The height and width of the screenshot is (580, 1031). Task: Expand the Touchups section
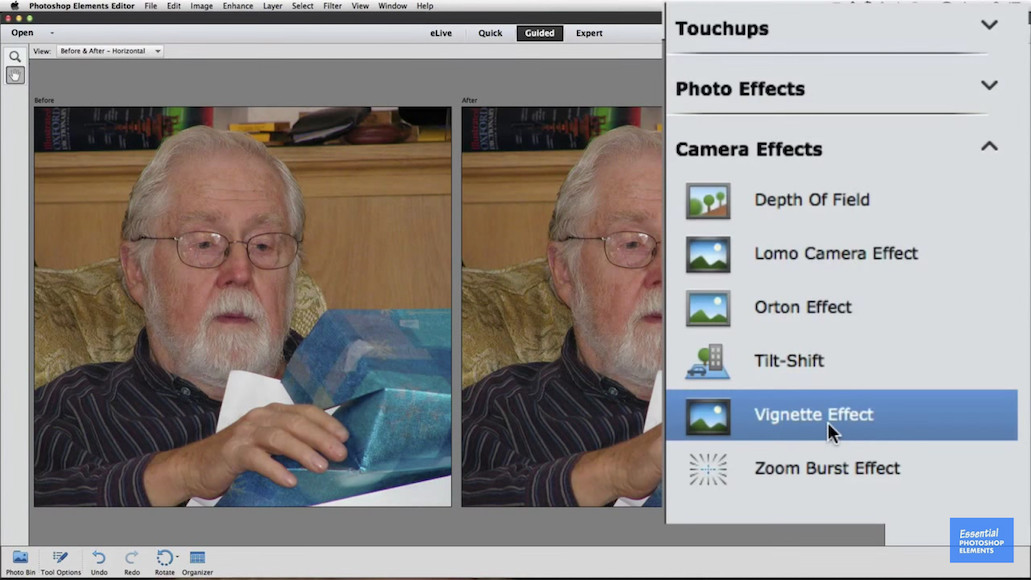tap(989, 26)
